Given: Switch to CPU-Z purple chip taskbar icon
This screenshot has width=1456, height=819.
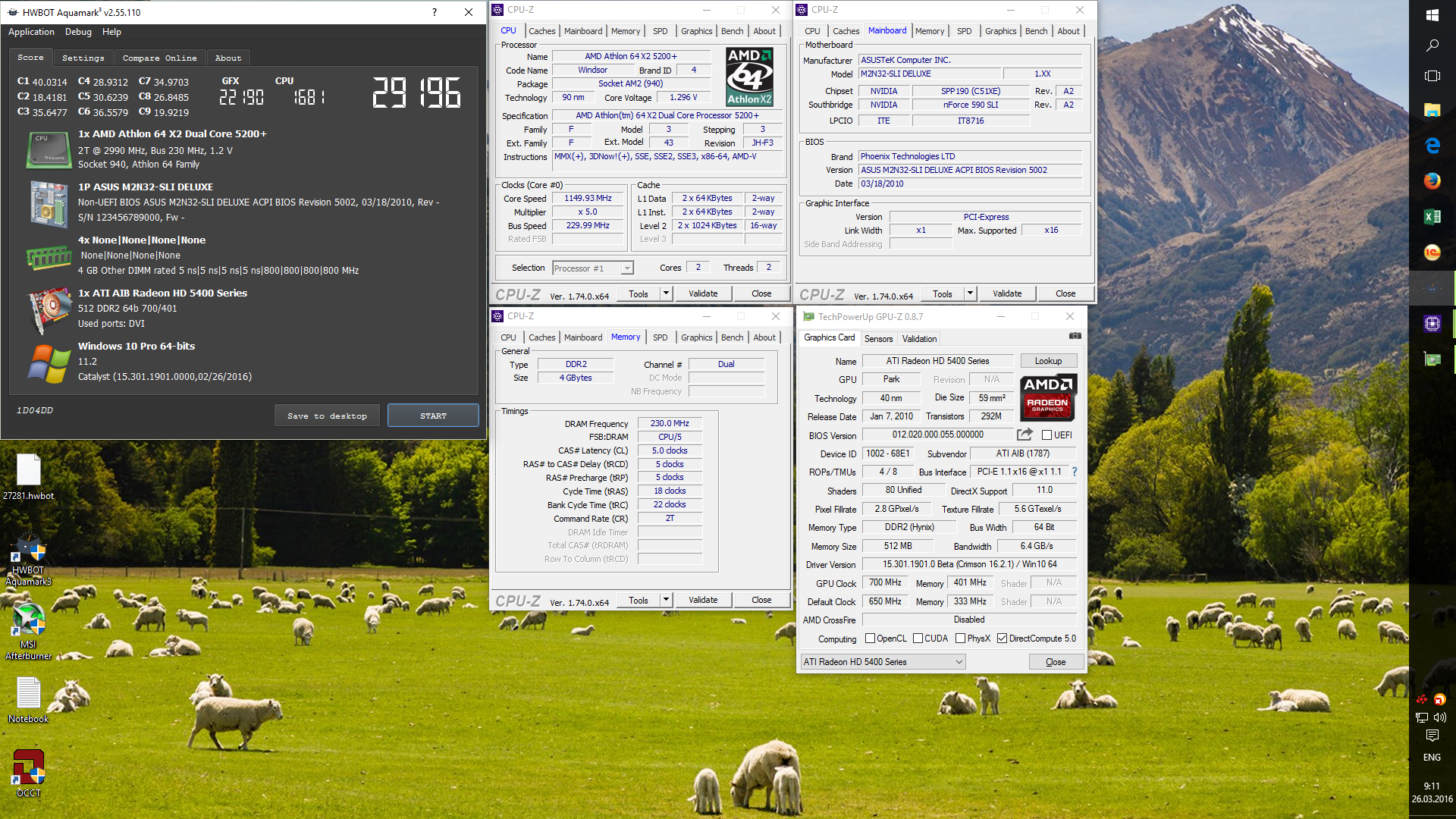Looking at the screenshot, I should 1432,324.
